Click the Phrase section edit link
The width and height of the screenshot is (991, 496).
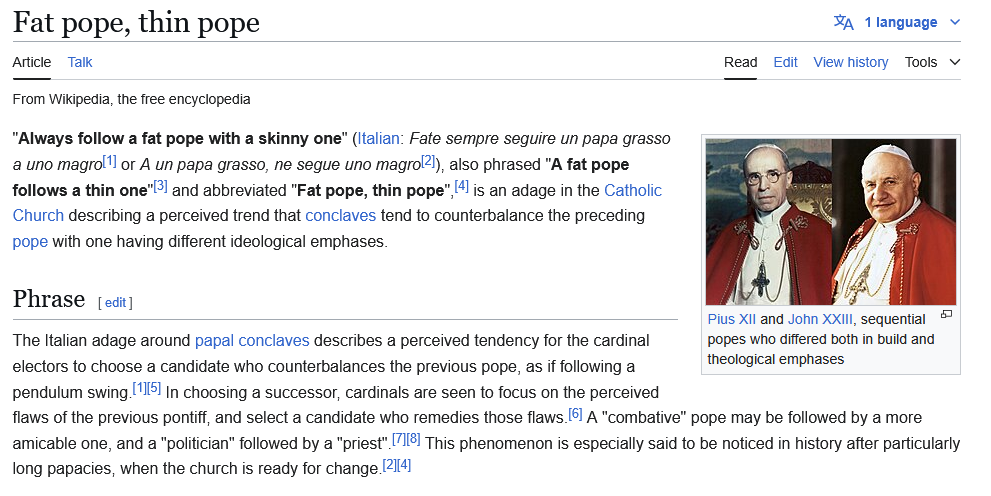(x=115, y=302)
